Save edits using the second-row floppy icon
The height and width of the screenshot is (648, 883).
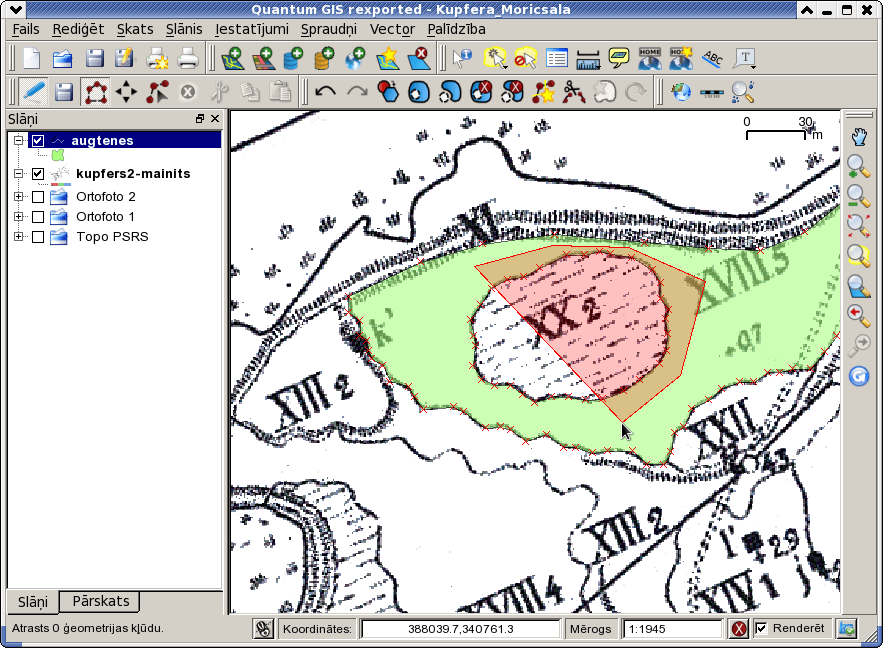(x=64, y=92)
